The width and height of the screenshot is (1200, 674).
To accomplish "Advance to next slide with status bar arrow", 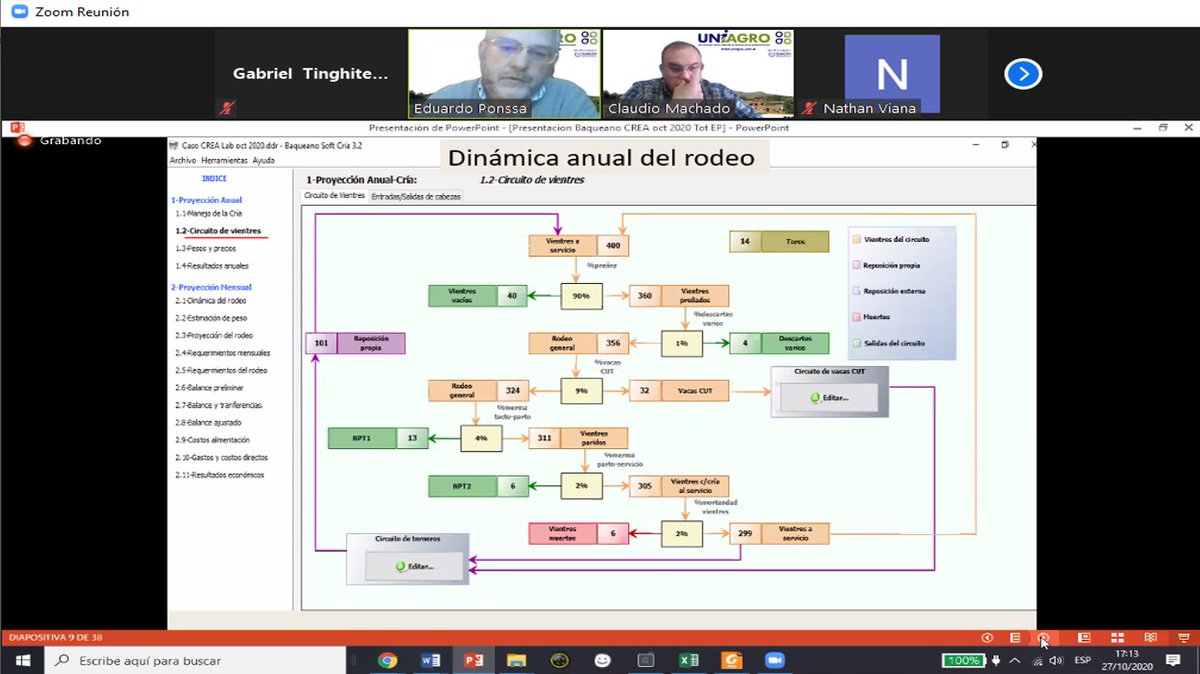I will [x=1043, y=638].
